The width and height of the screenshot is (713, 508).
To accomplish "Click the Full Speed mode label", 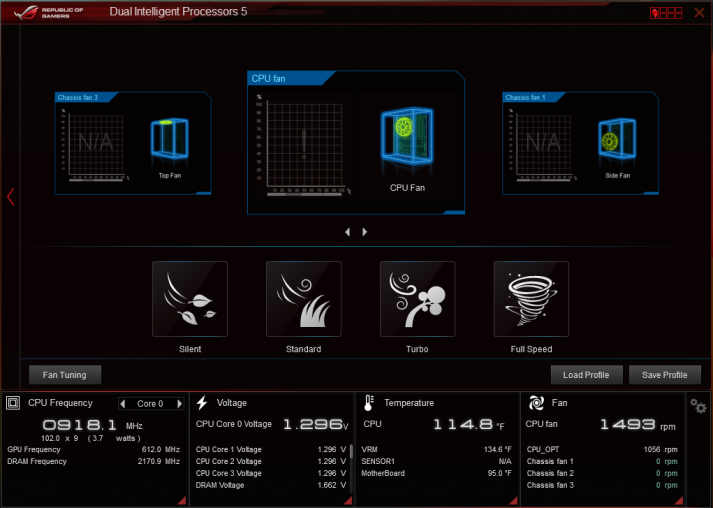I will coord(531,349).
